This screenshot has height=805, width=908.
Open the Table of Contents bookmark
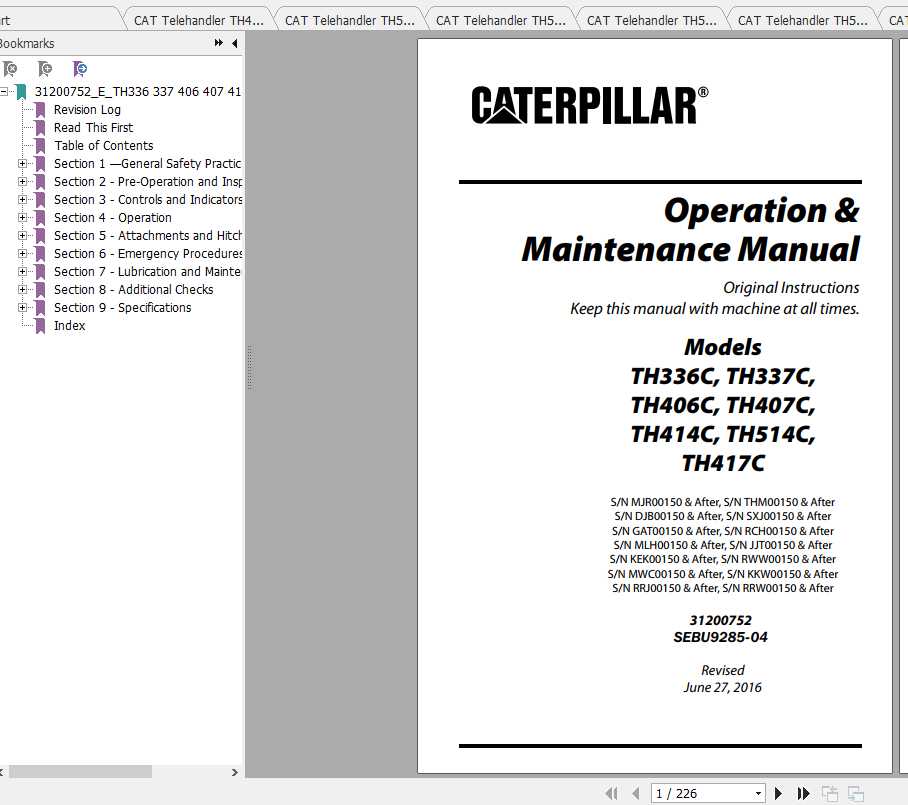(104, 145)
